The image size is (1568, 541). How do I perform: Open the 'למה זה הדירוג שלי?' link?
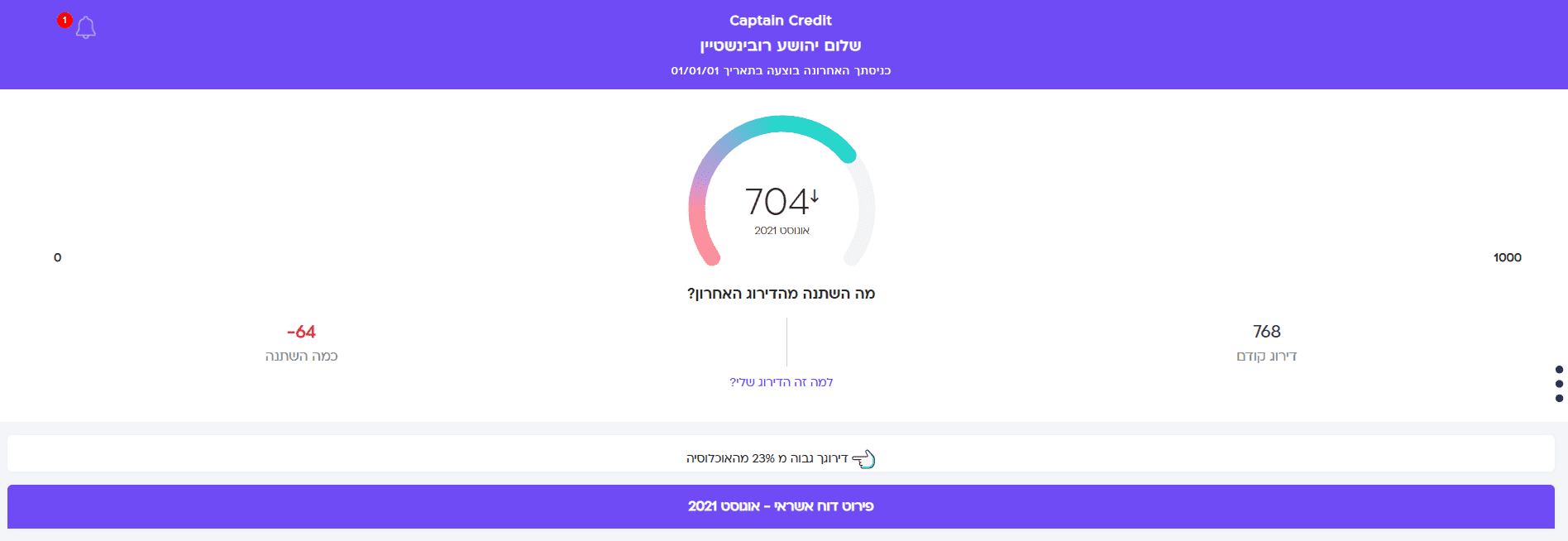(781, 382)
